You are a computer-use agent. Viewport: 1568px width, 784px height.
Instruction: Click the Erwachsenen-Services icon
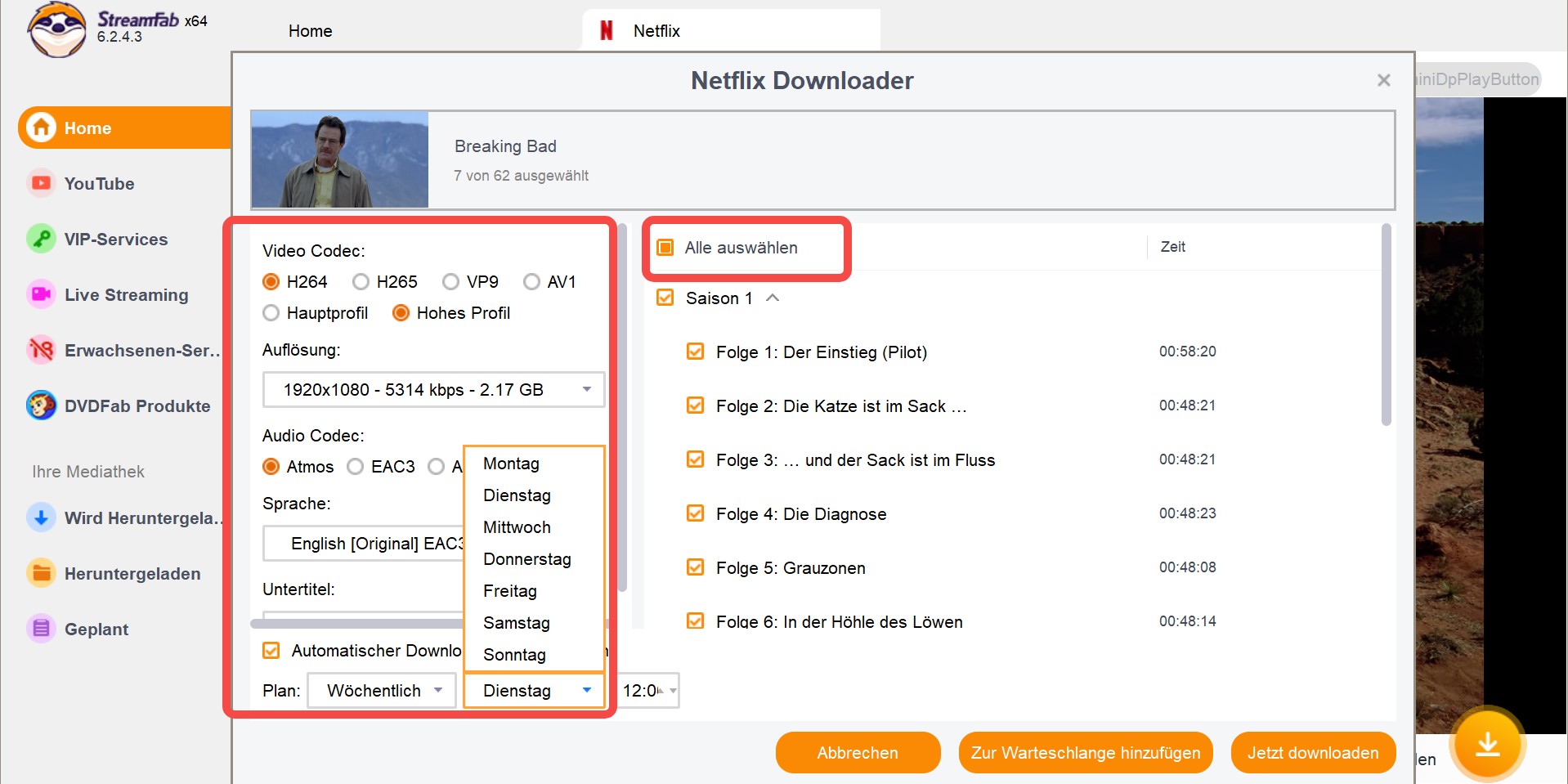pos(41,350)
